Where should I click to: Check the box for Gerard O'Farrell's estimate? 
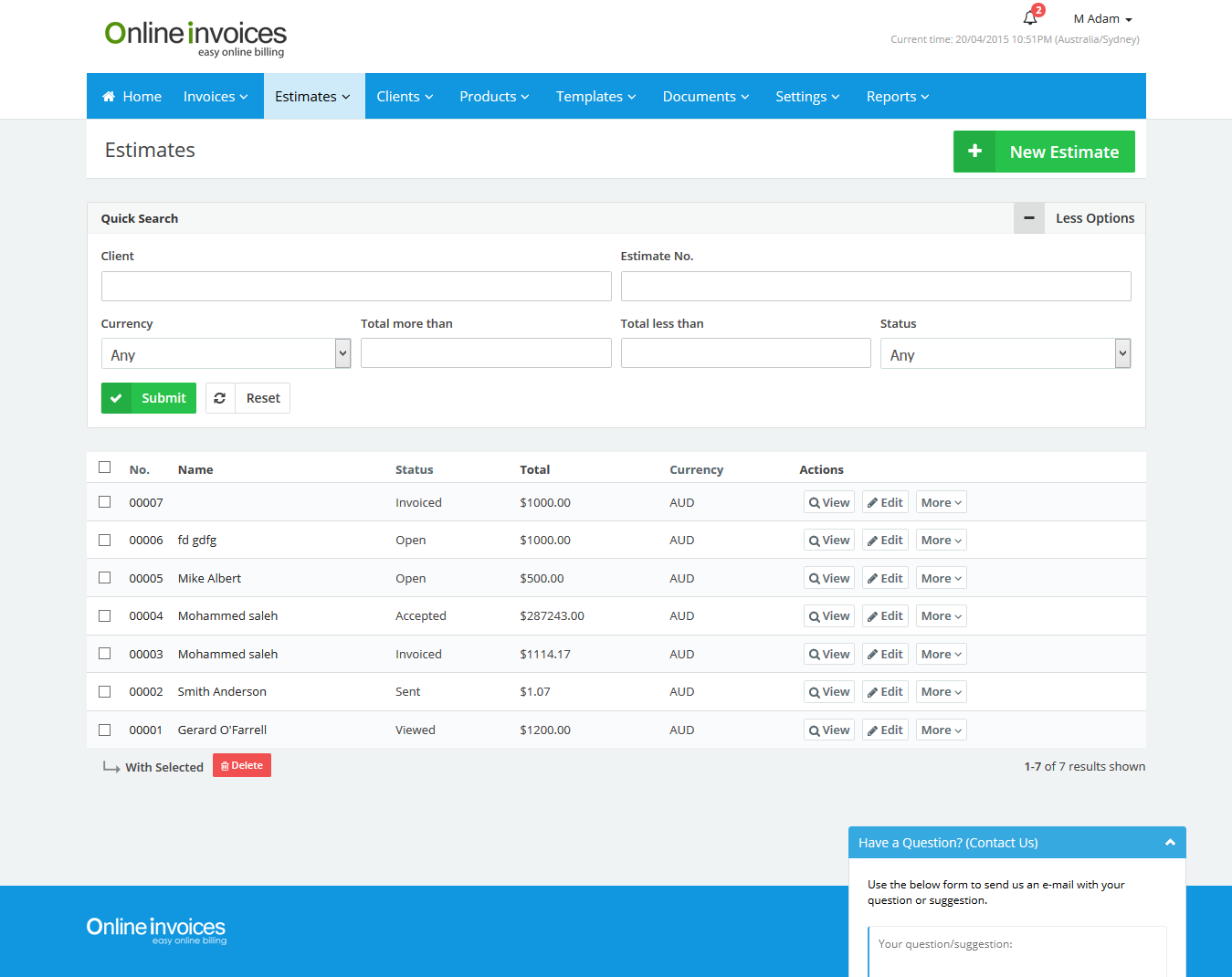click(105, 730)
